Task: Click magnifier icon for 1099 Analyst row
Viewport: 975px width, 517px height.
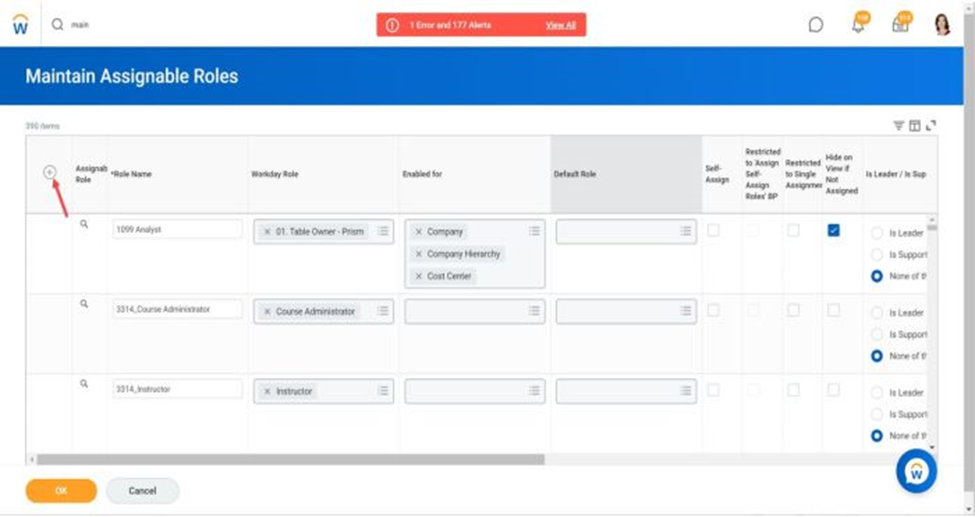Action: [x=84, y=225]
